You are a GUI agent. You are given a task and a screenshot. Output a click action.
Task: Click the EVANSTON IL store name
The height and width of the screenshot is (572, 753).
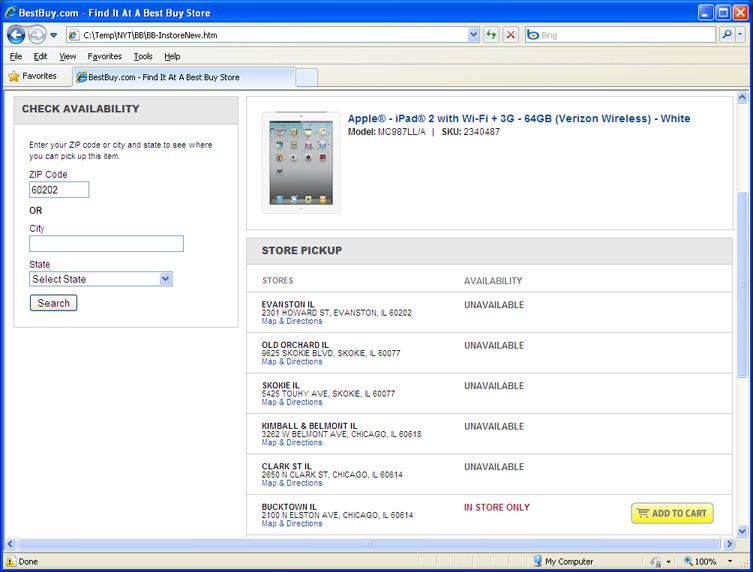tap(288, 304)
